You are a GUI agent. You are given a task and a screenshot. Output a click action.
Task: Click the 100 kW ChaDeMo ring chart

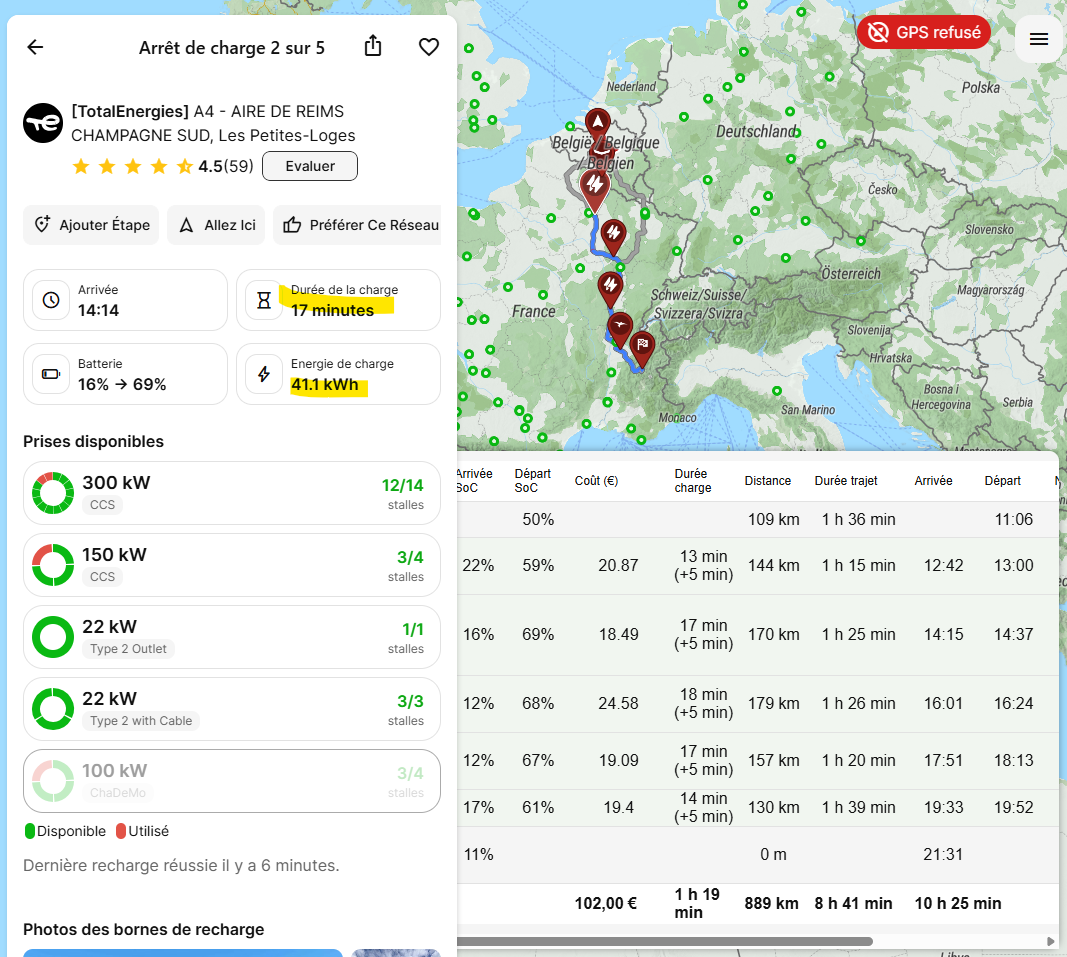pos(53,781)
